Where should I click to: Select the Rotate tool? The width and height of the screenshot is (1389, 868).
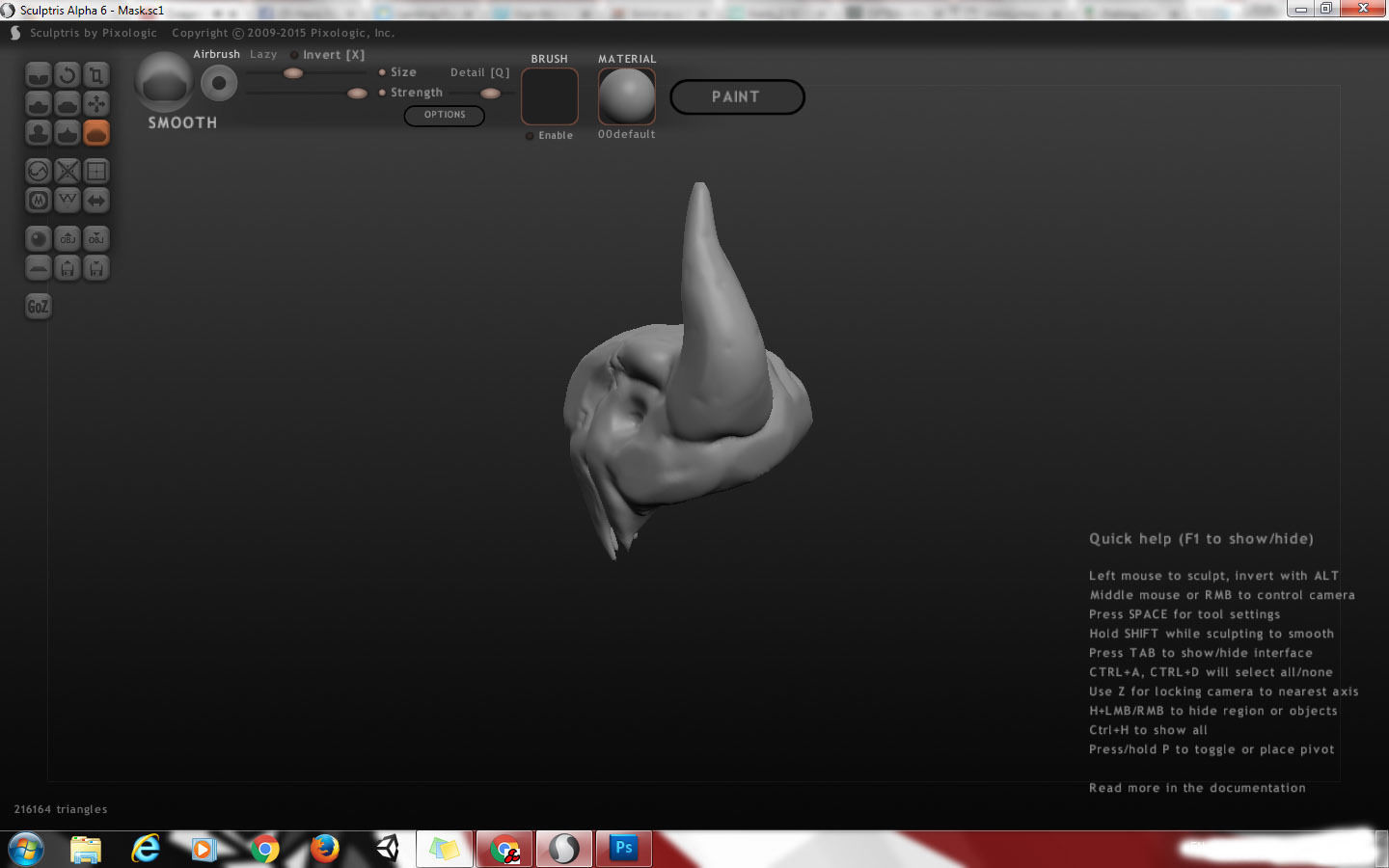tap(68, 74)
